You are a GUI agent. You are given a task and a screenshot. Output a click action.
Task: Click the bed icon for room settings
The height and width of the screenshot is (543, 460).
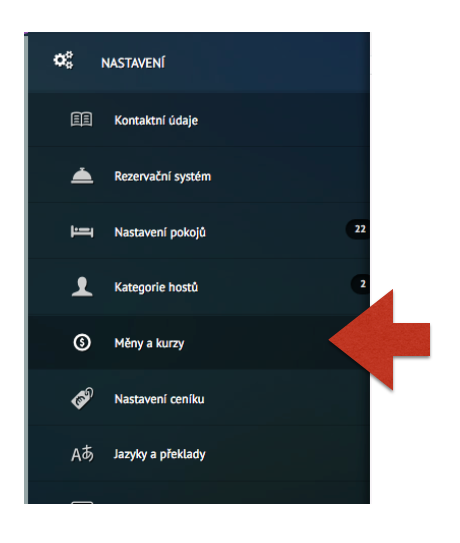pyautogui.click(x=82, y=231)
